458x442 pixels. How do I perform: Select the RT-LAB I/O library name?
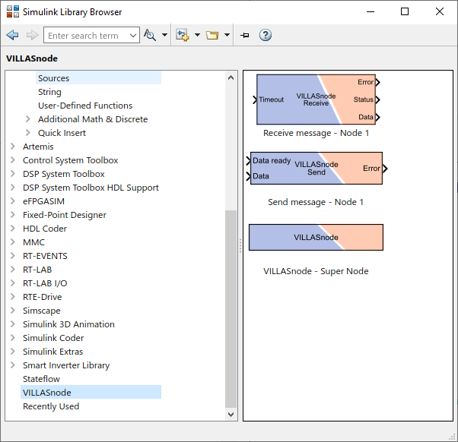tap(45, 283)
